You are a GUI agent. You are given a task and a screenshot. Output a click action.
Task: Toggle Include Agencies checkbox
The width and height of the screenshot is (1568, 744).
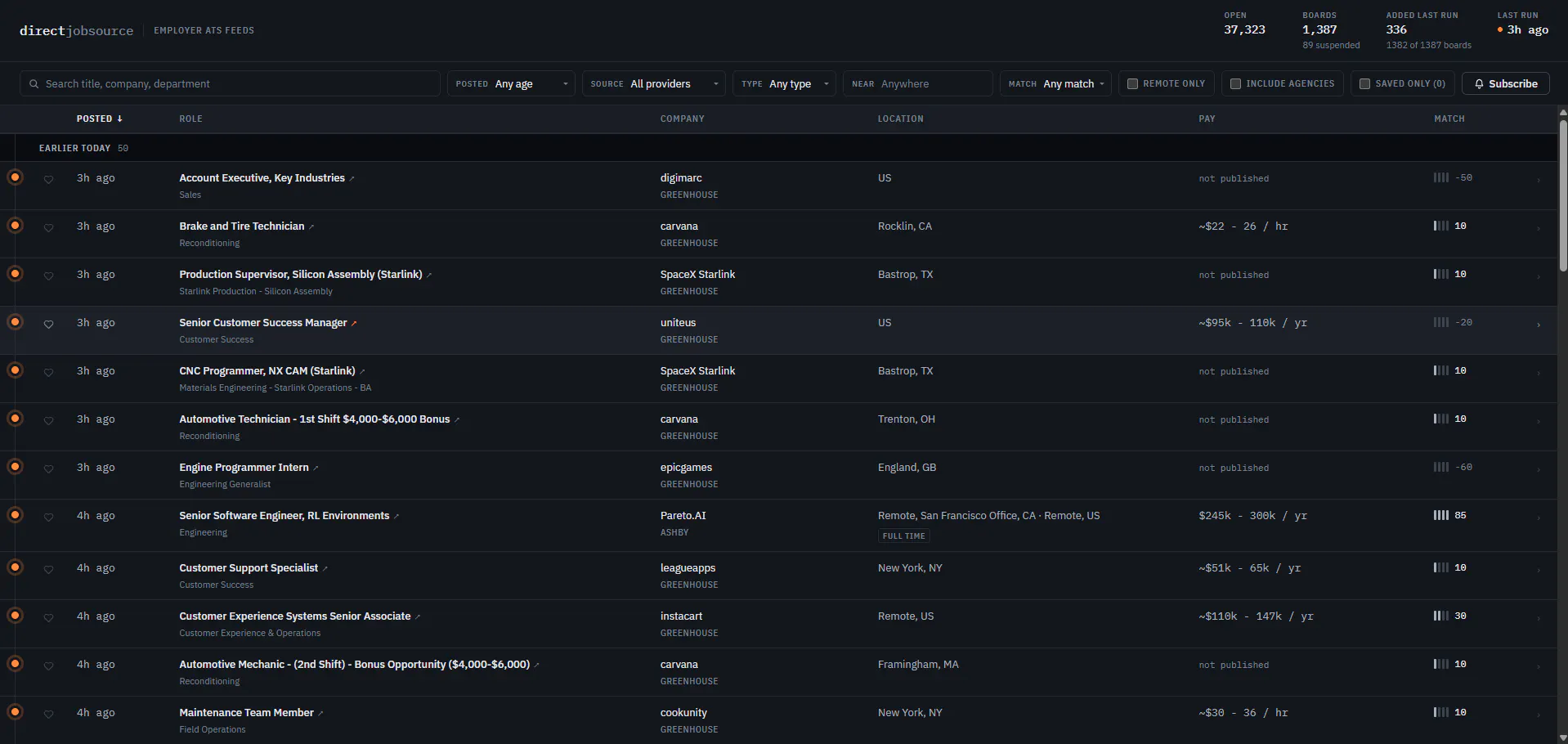pyautogui.click(x=1235, y=83)
